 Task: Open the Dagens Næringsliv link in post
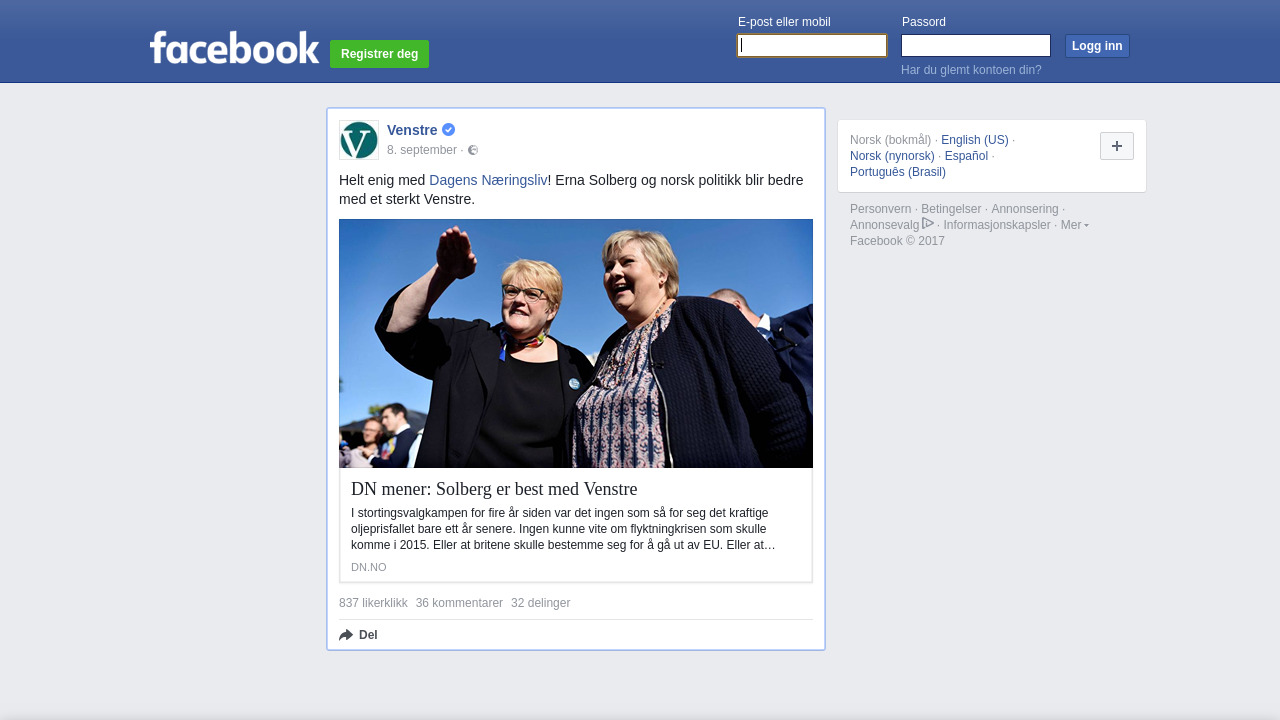[x=488, y=180]
